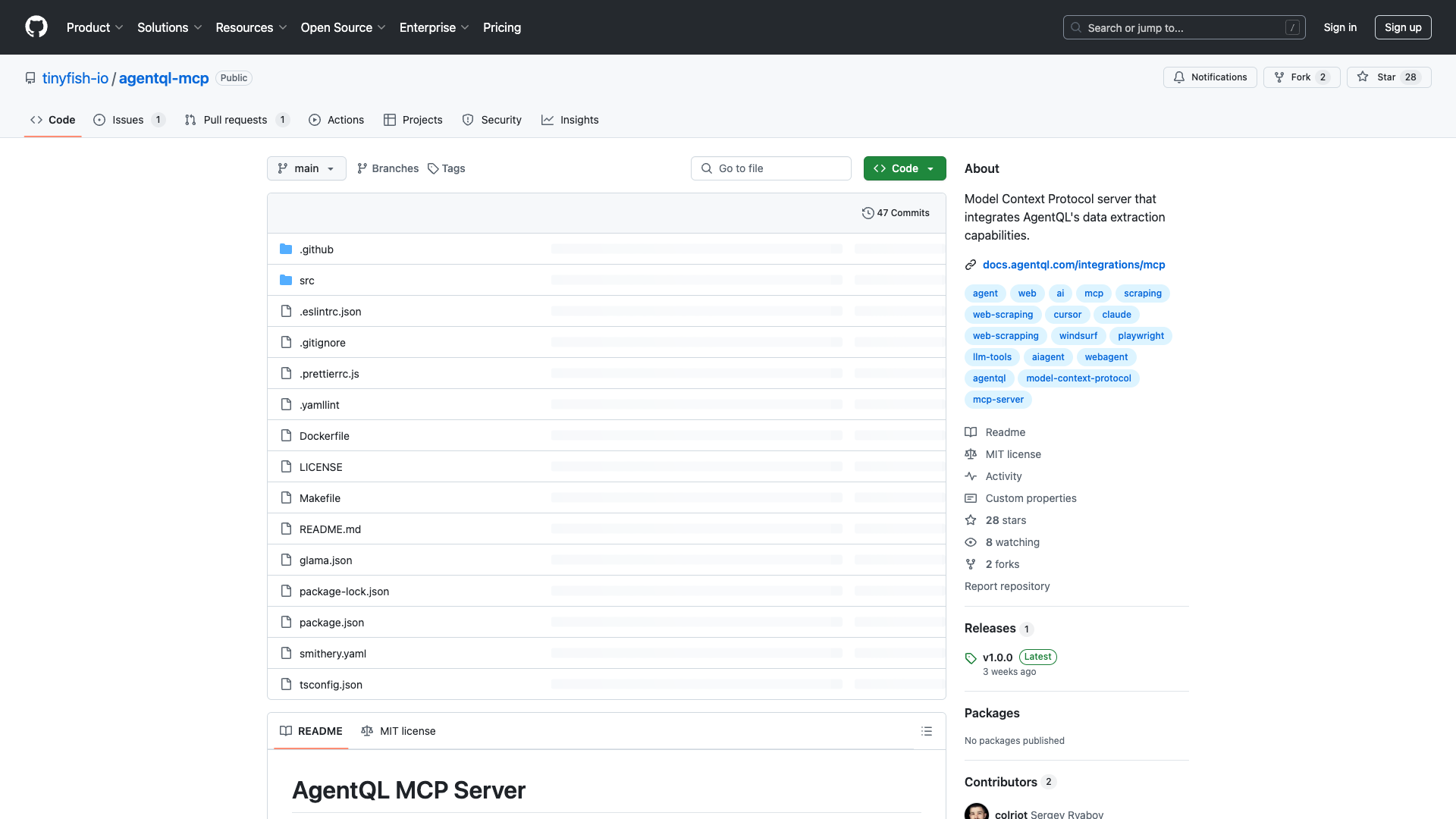The width and height of the screenshot is (1456, 819).
Task: Click the Notifications bell button
Action: (1210, 77)
